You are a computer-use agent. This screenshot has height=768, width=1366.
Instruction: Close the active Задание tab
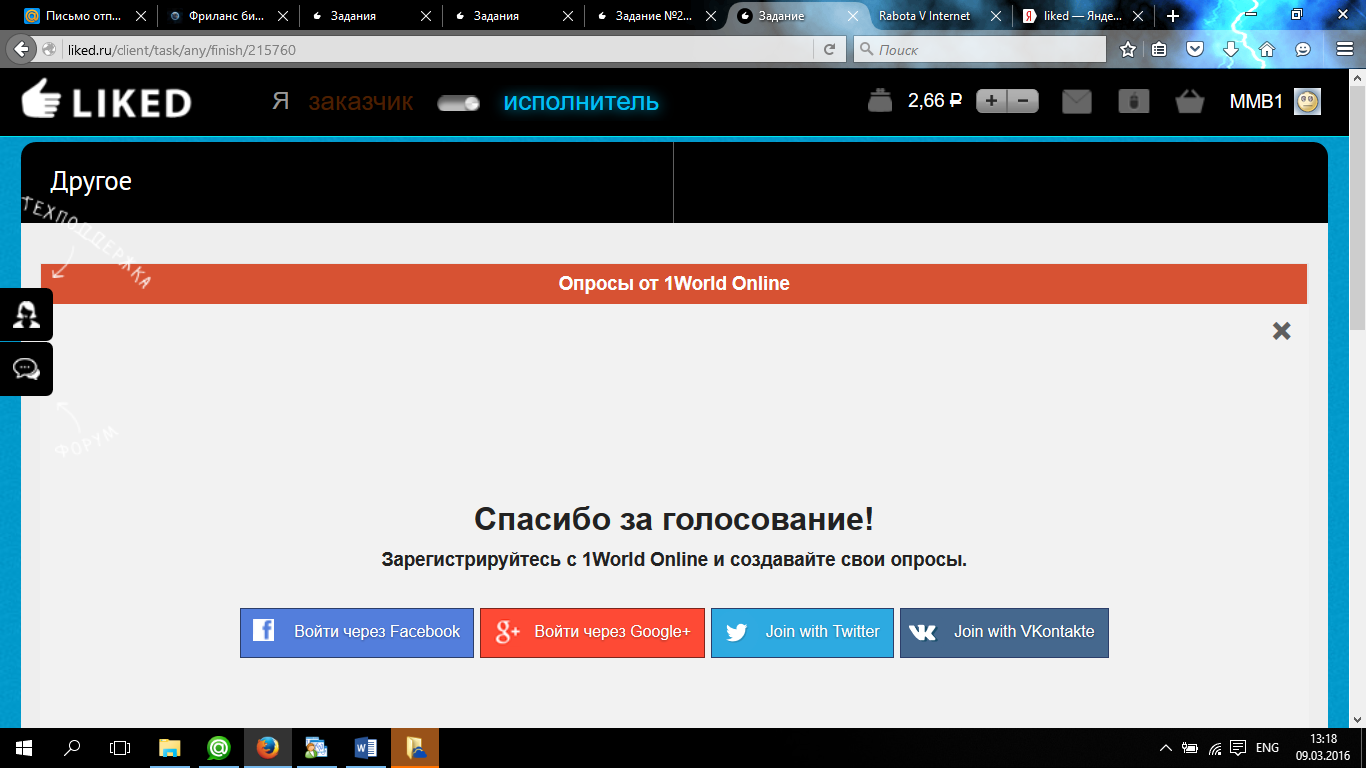(x=854, y=16)
